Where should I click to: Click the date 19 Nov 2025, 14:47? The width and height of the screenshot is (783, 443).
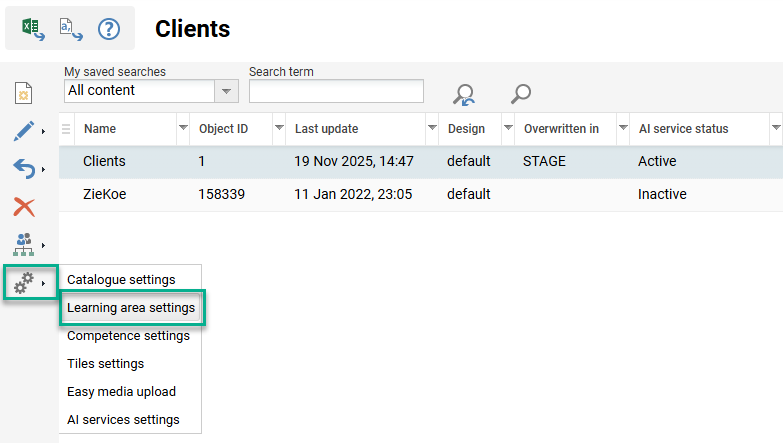pyautogui.click(x=354, y=161)
